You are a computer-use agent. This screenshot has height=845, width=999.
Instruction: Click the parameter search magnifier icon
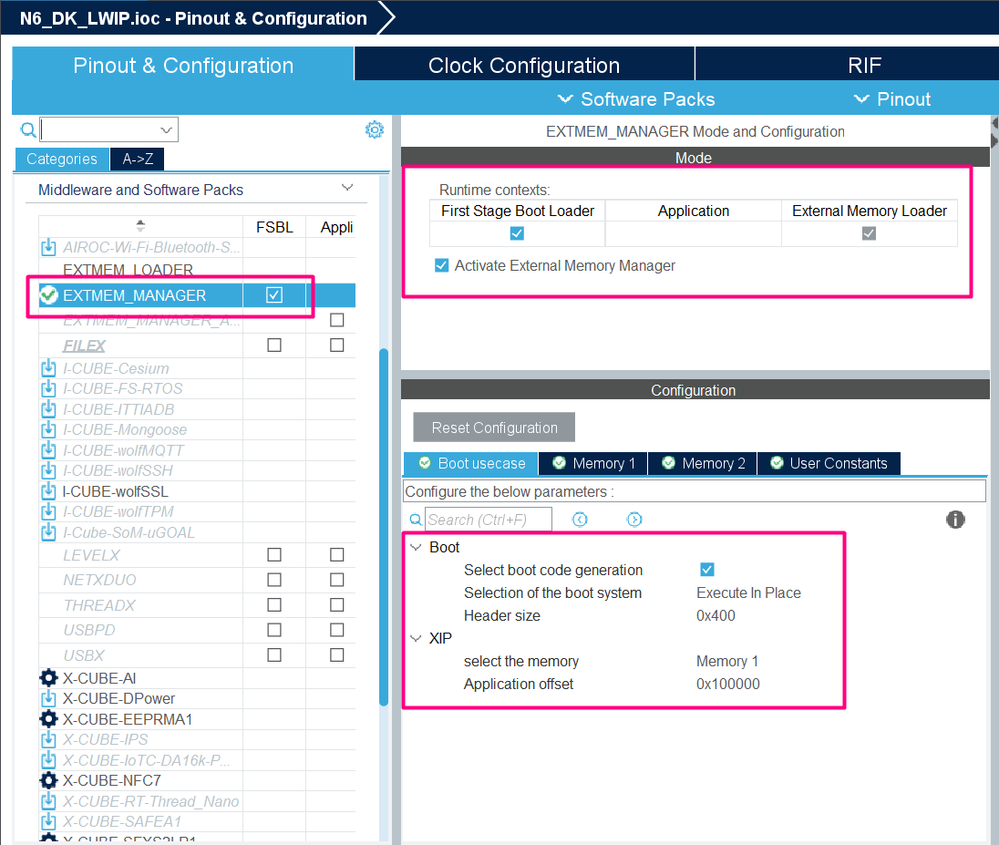(415, 519)
